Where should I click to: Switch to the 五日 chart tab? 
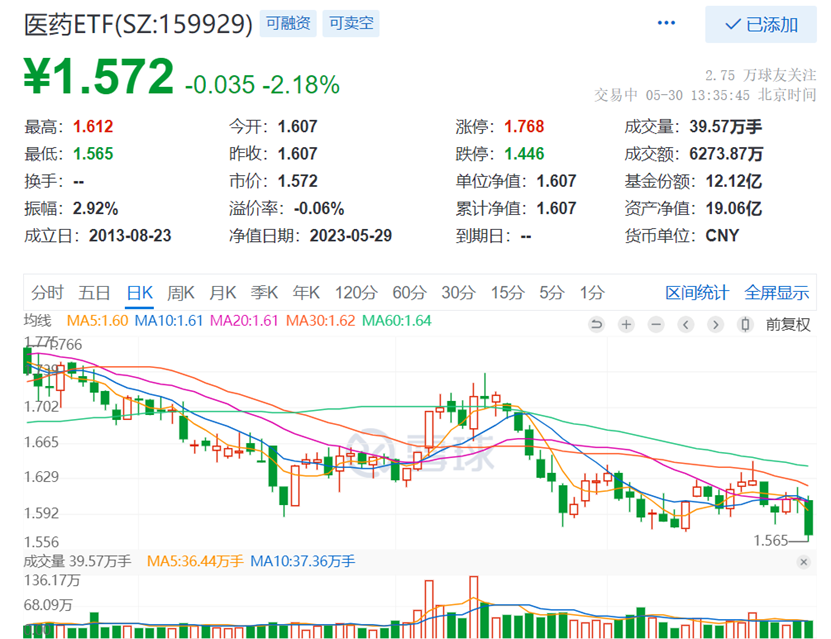tap(94, 292)
